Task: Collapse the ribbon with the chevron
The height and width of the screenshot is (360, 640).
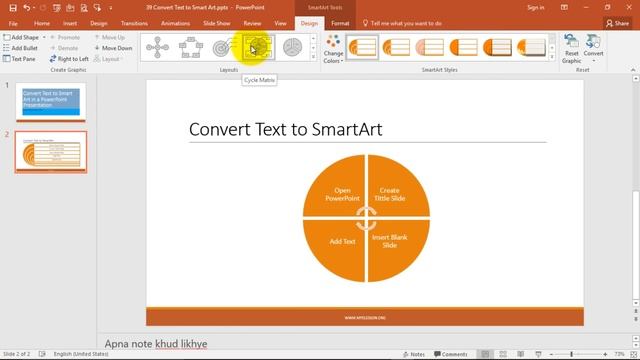Action: (x=633, y=70)
